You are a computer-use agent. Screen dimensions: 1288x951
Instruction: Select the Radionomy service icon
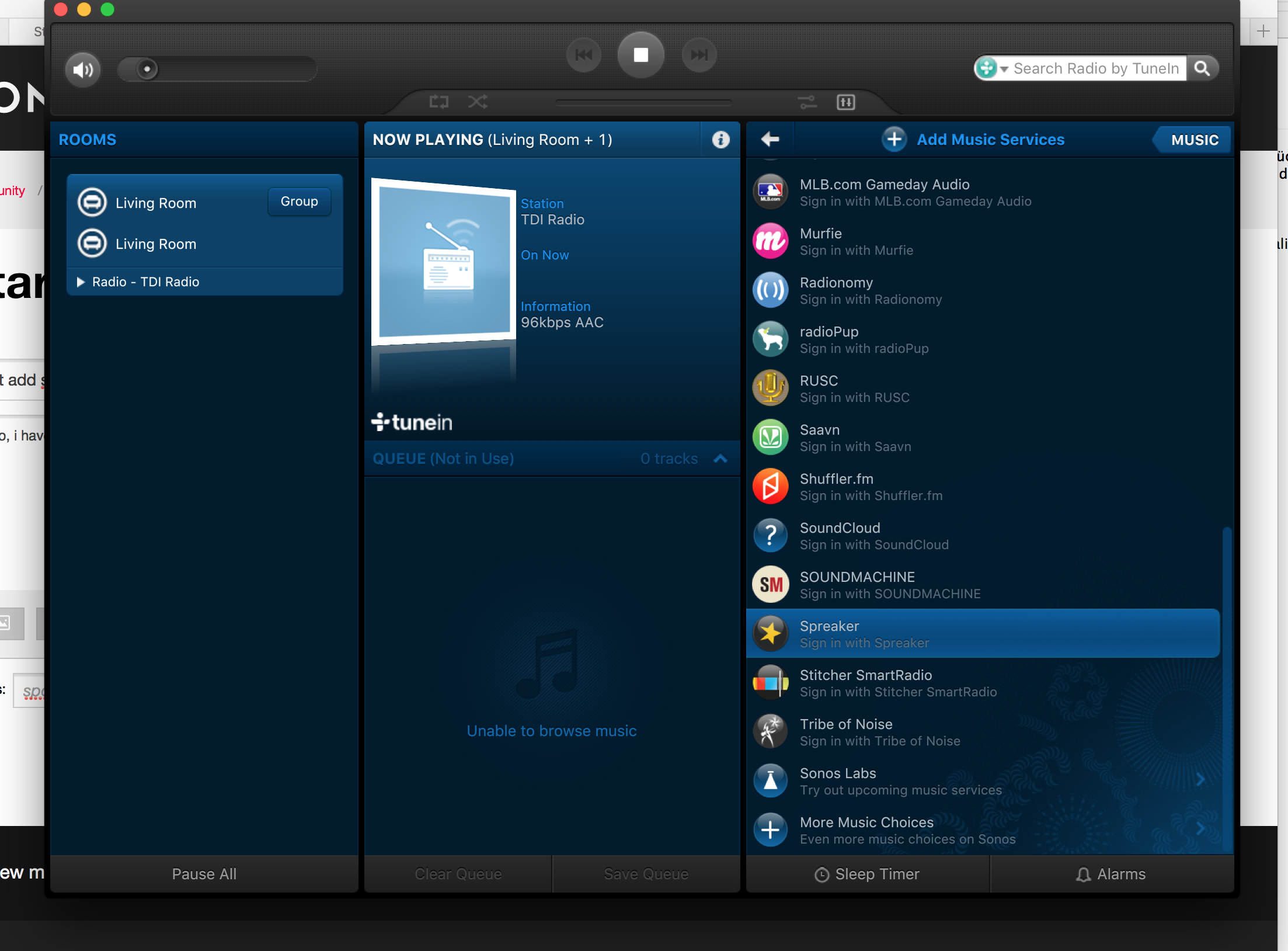pos(770,290)
